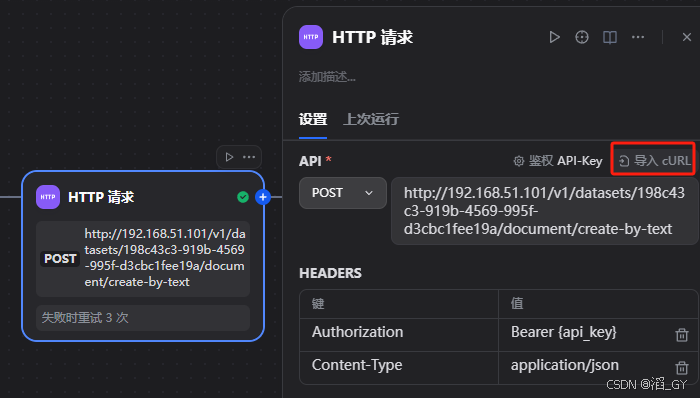Open the panel header three-dots menu
The height and width of the screenshot is (398, 700).
point(638,37)
